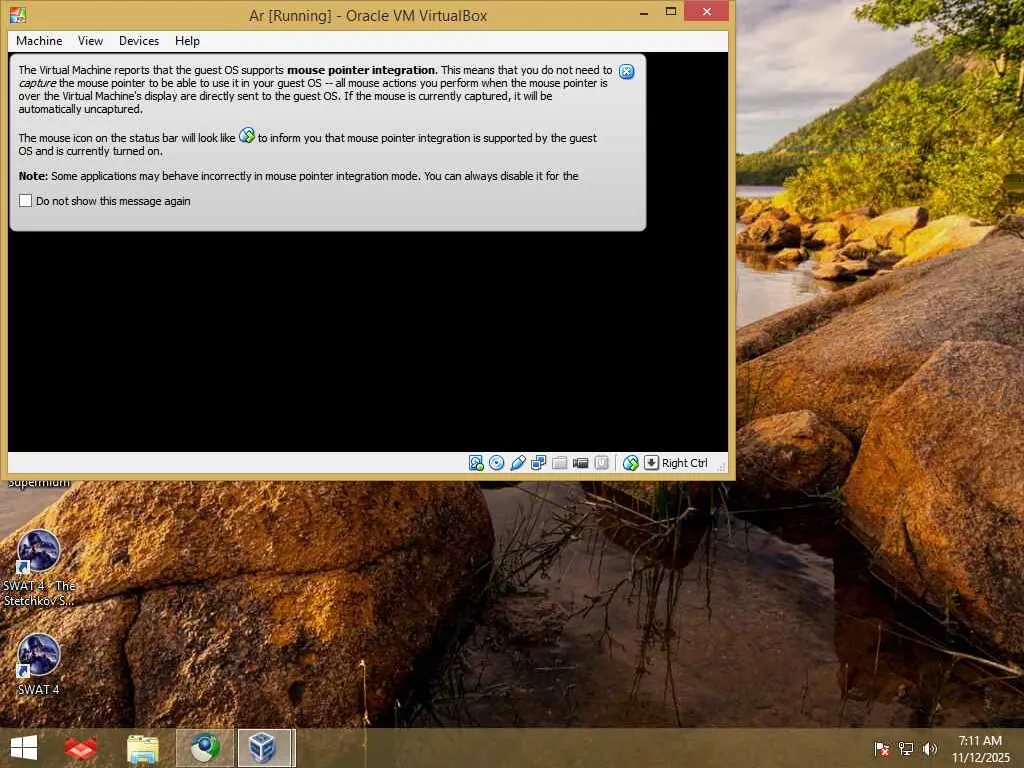Click the volume speaker tray icon

930,749
